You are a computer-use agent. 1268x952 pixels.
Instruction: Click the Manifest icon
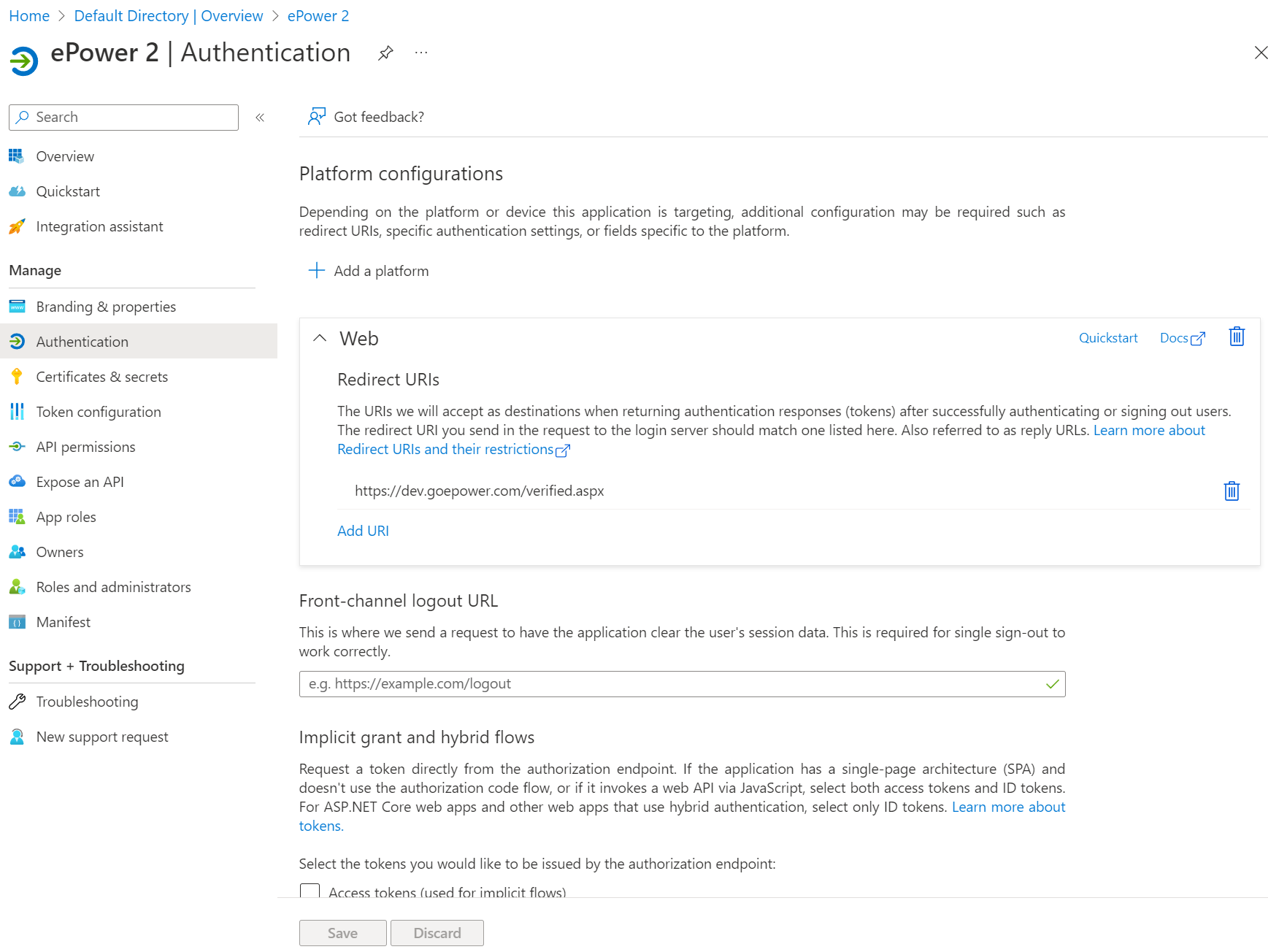tap(17, 622)
